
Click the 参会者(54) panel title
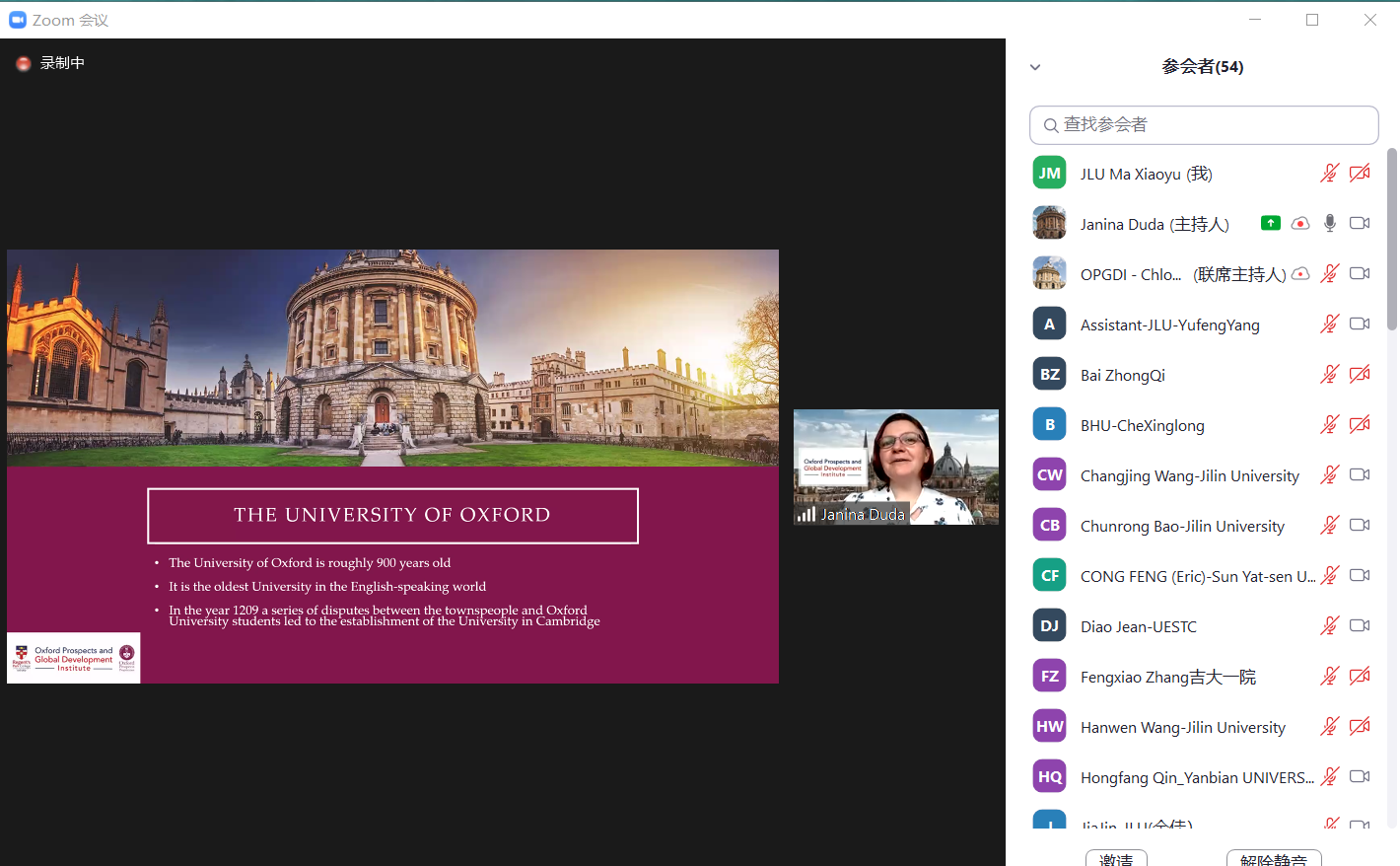[x=1203, y=67]
